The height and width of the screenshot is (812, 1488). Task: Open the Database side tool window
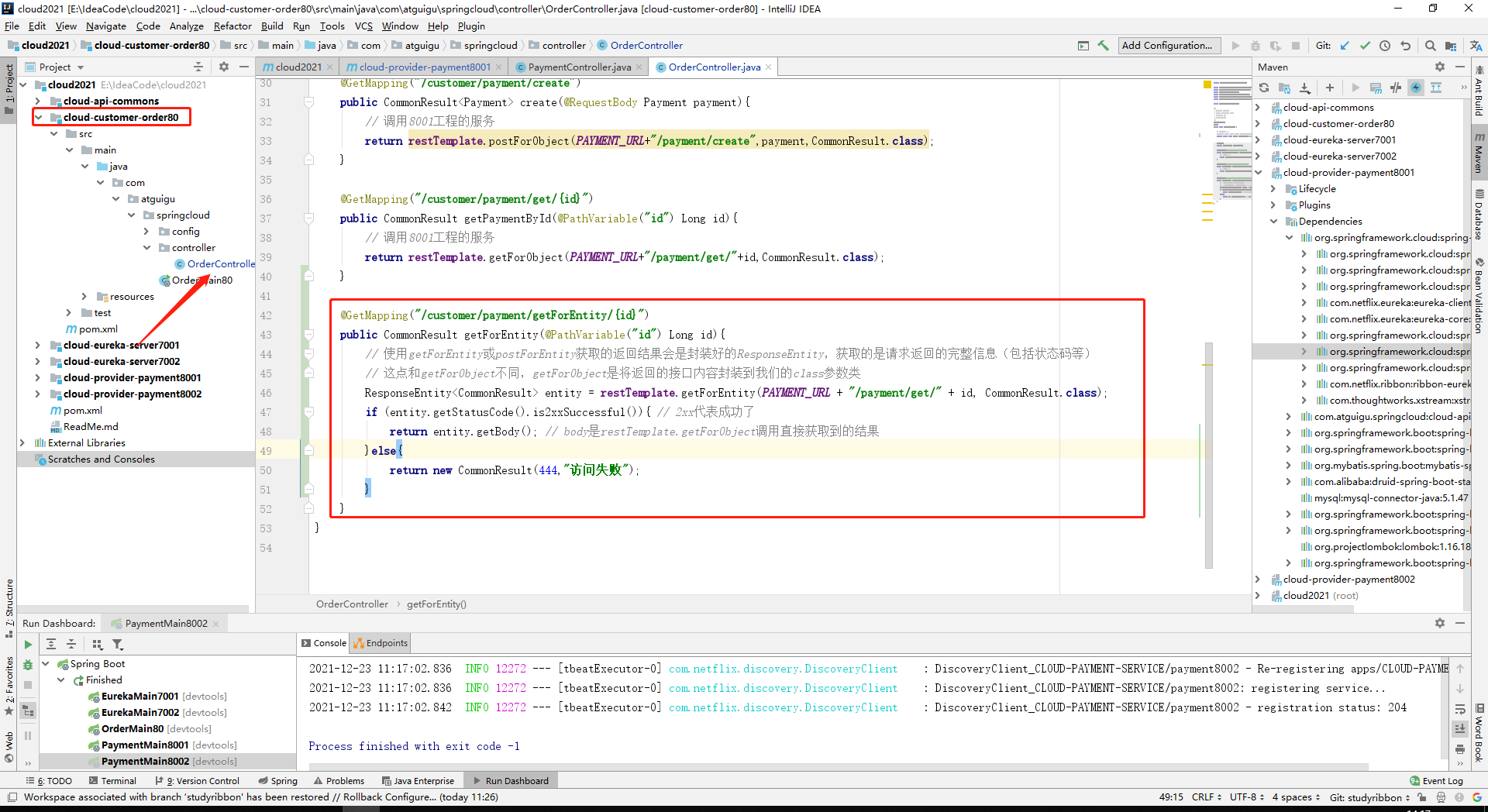(x=1479, y=215)
